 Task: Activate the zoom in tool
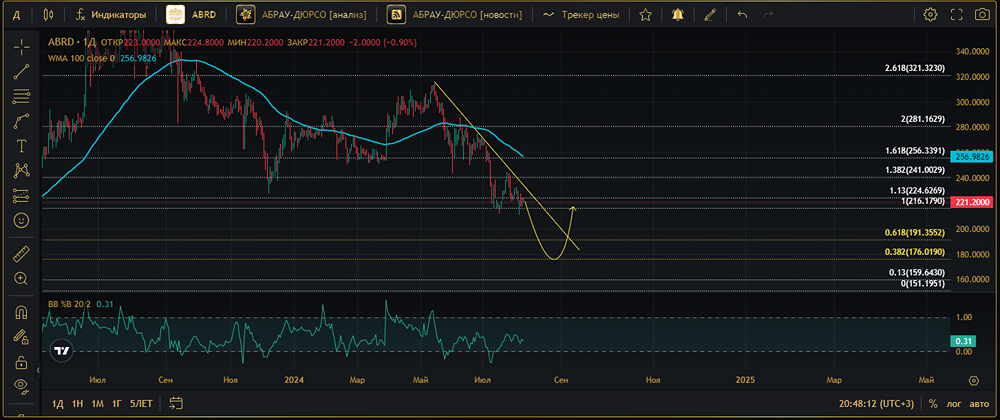coord(20,279)
